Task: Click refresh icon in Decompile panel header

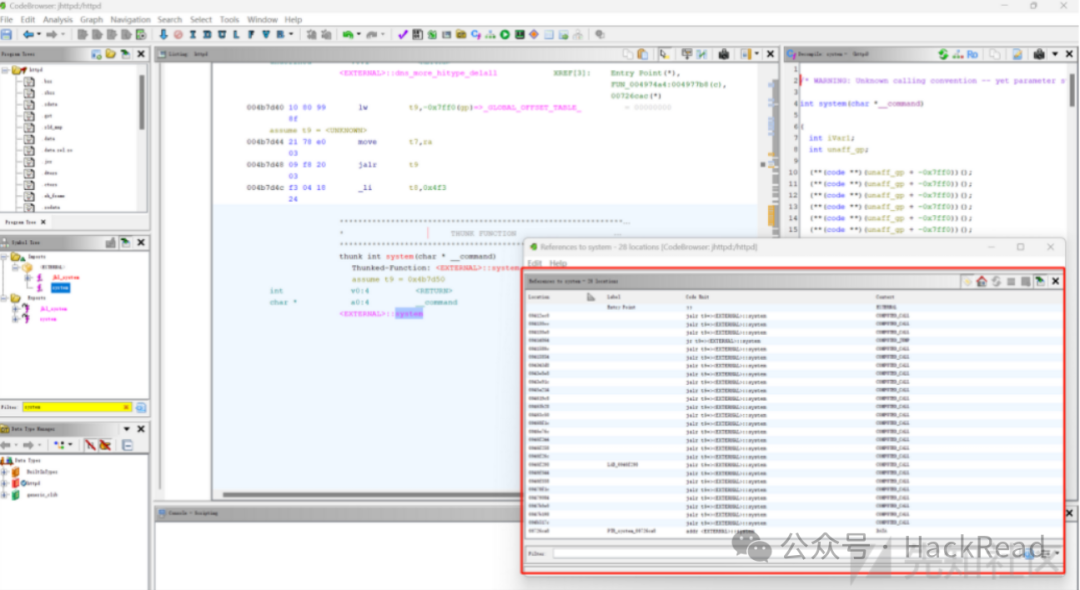Action: (943, 54)
